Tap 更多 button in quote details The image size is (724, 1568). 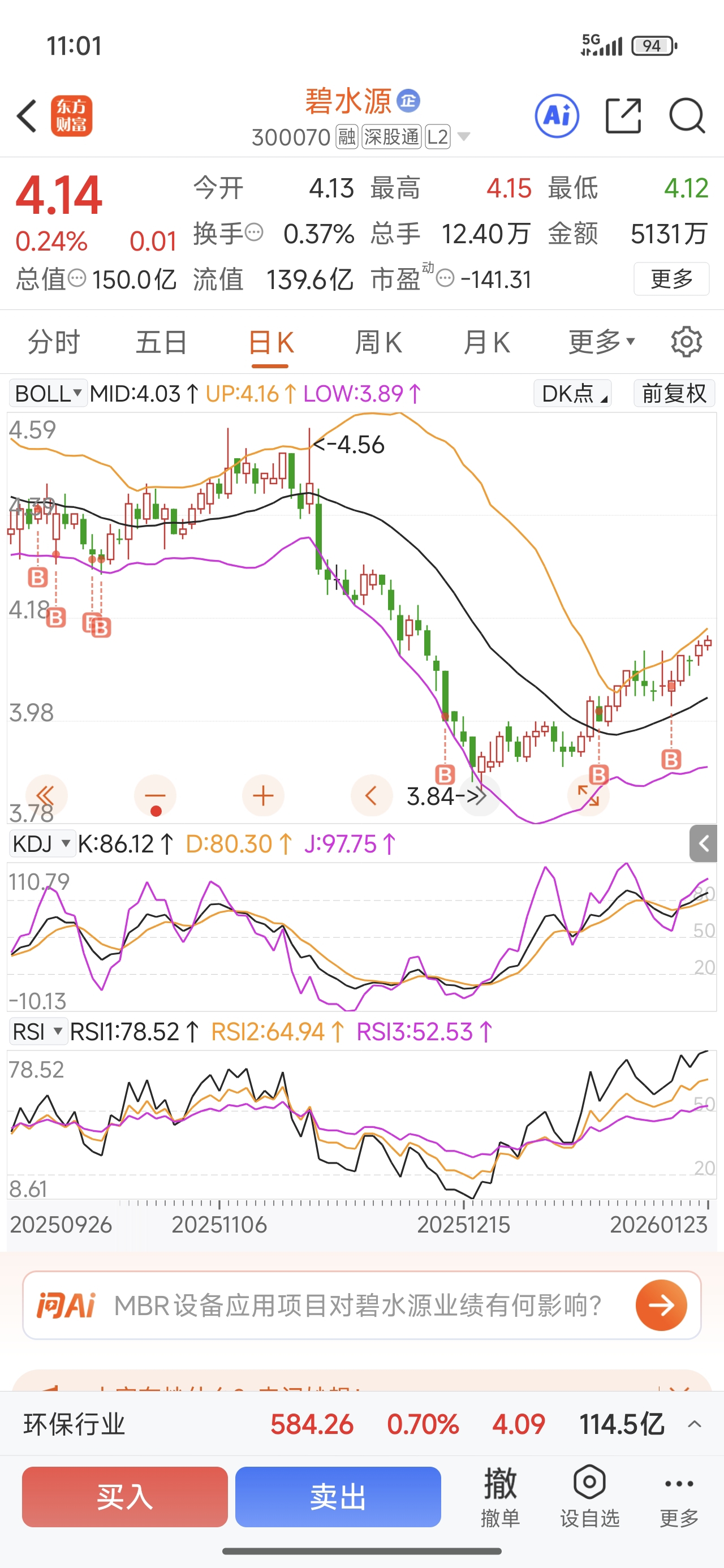[x=671, y=279]
